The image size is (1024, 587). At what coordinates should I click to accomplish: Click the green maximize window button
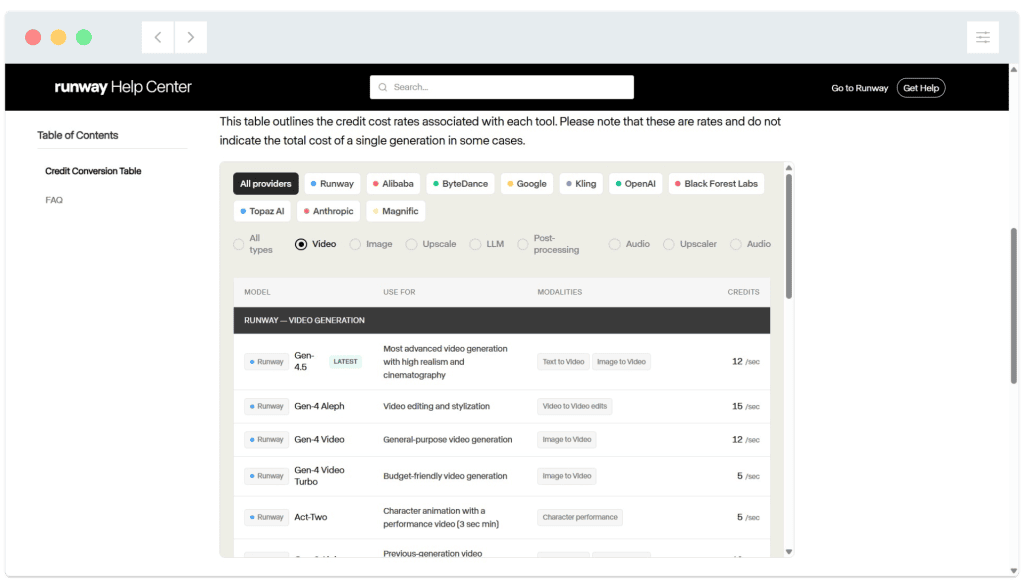coord(84,37)
